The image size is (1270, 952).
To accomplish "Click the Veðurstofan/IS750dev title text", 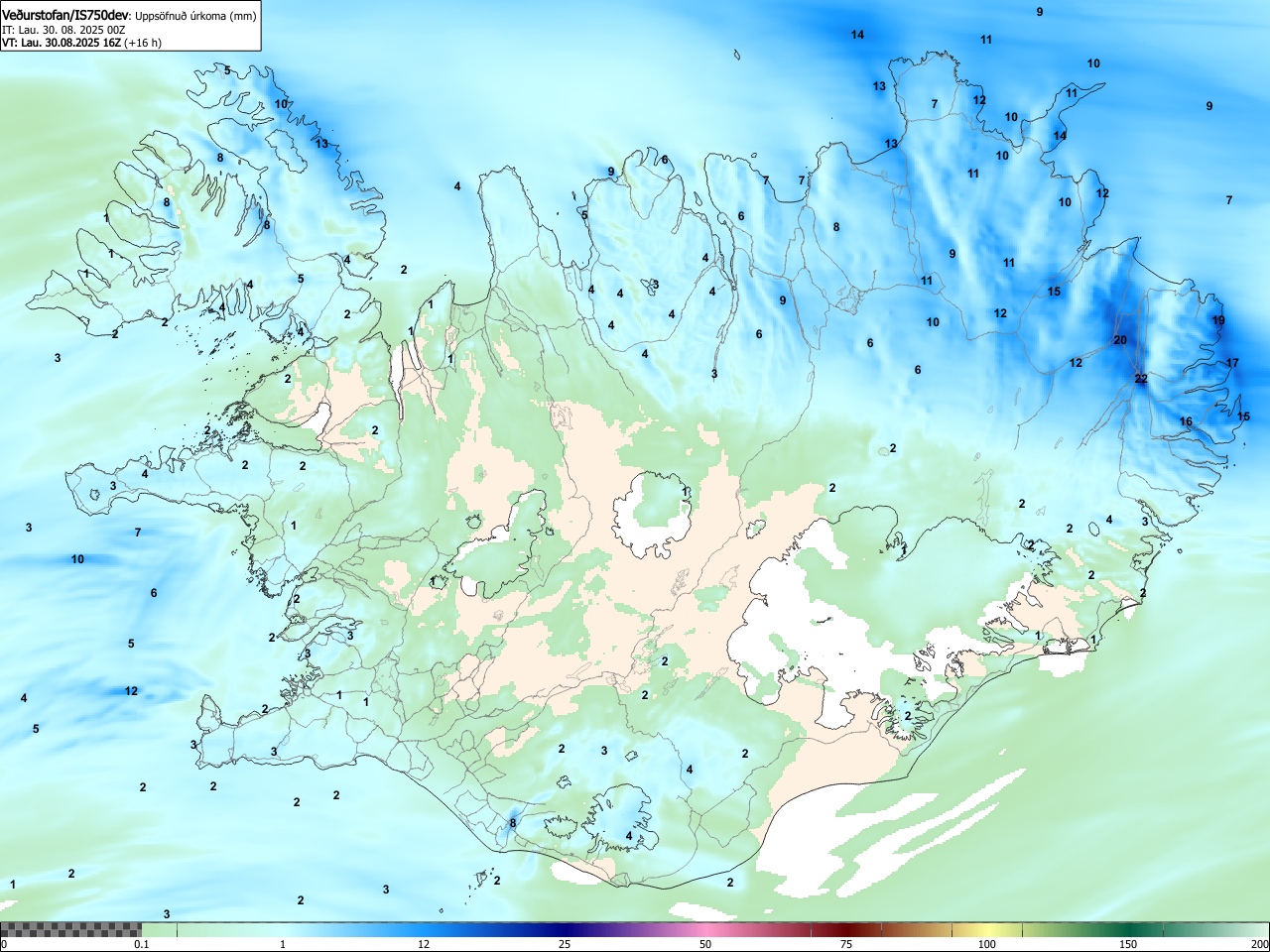I will [65, 15].
